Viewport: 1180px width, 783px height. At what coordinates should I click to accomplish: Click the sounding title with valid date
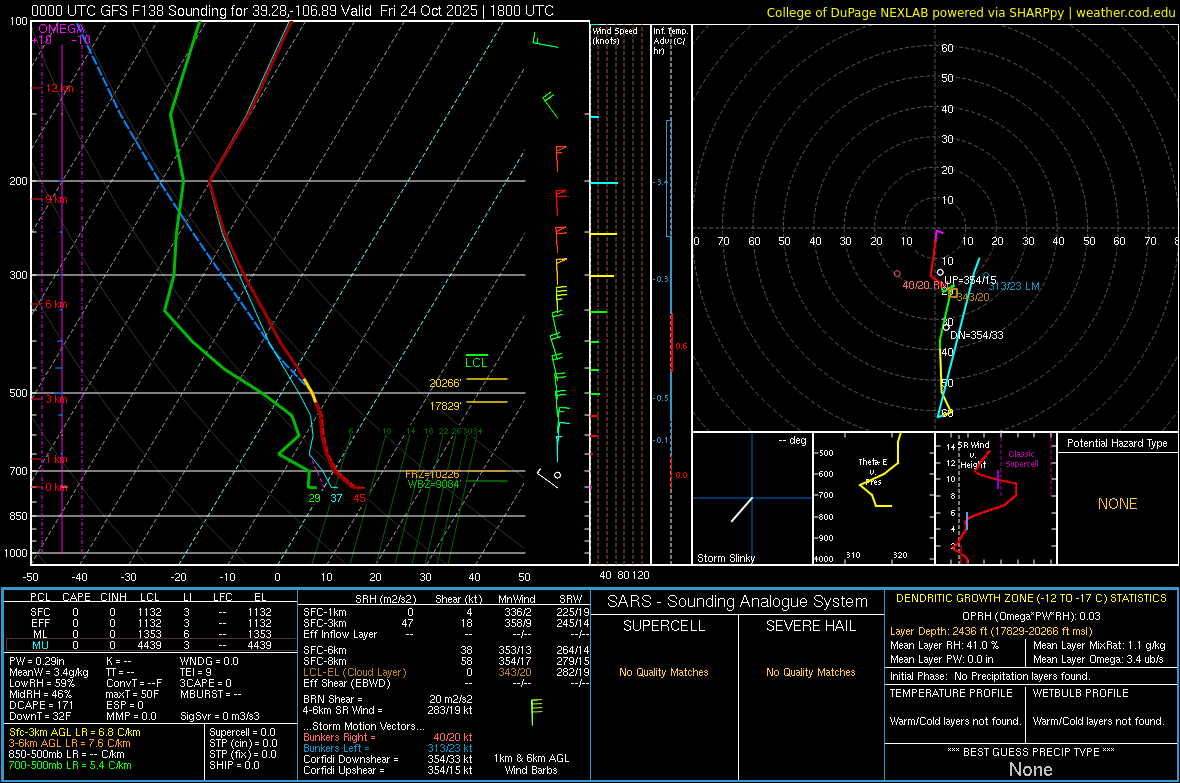pyautogui.click(x=293, y=11)
